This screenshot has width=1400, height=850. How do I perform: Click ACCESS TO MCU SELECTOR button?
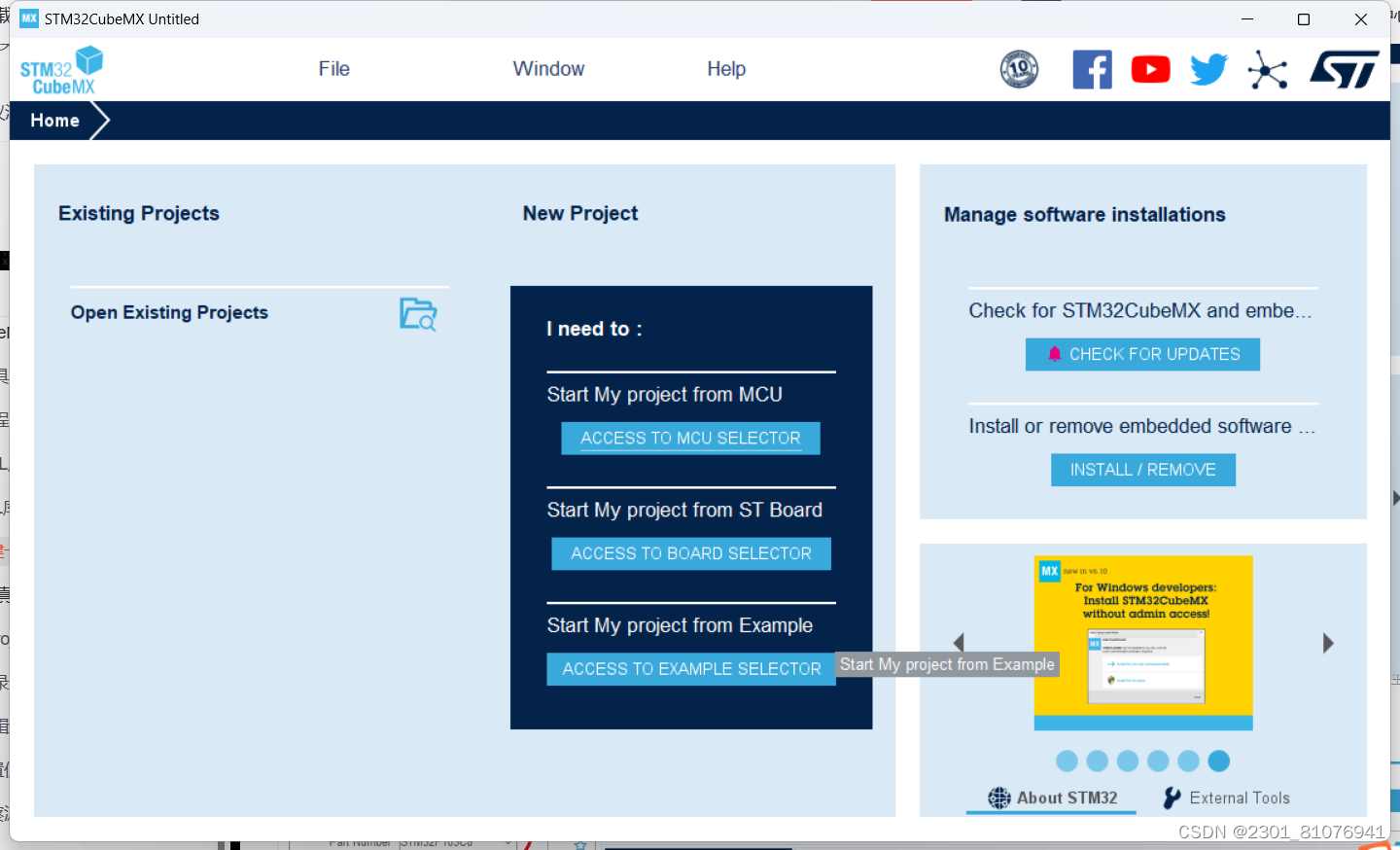click(690, 438)
